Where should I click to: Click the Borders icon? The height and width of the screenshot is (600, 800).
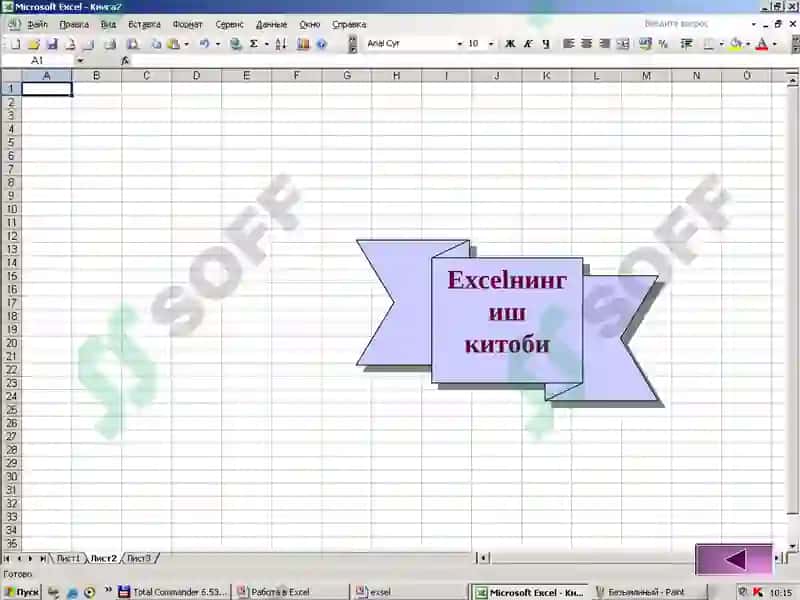coord(709,44)
